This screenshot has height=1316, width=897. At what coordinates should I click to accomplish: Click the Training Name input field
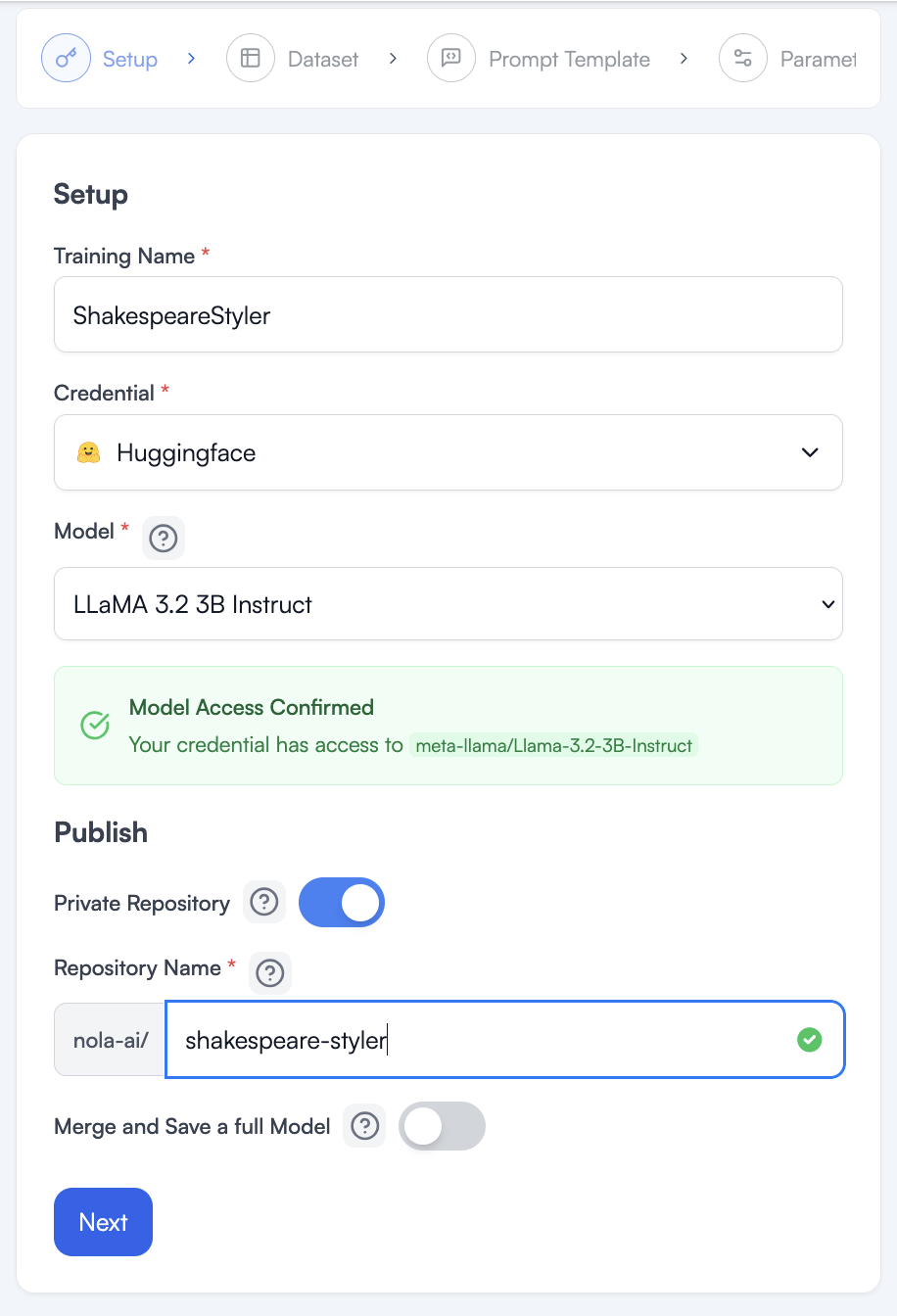[448, 315]
